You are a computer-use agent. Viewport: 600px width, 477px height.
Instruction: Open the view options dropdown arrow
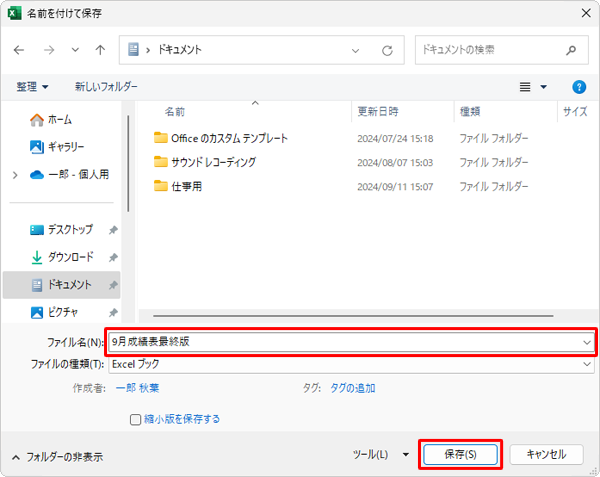pos(543,87)
